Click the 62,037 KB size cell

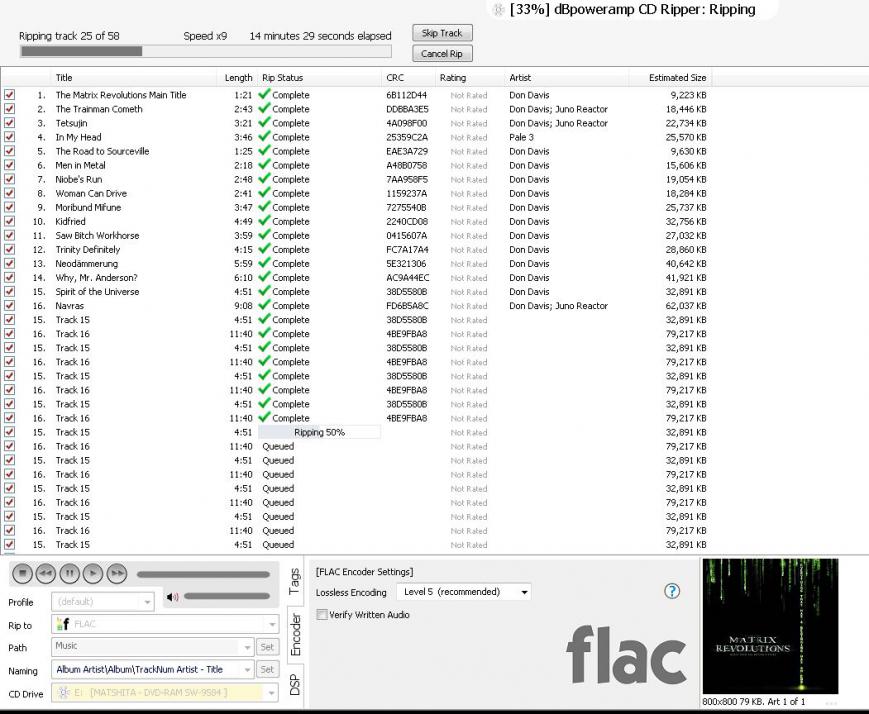click(x=686, y=305)
